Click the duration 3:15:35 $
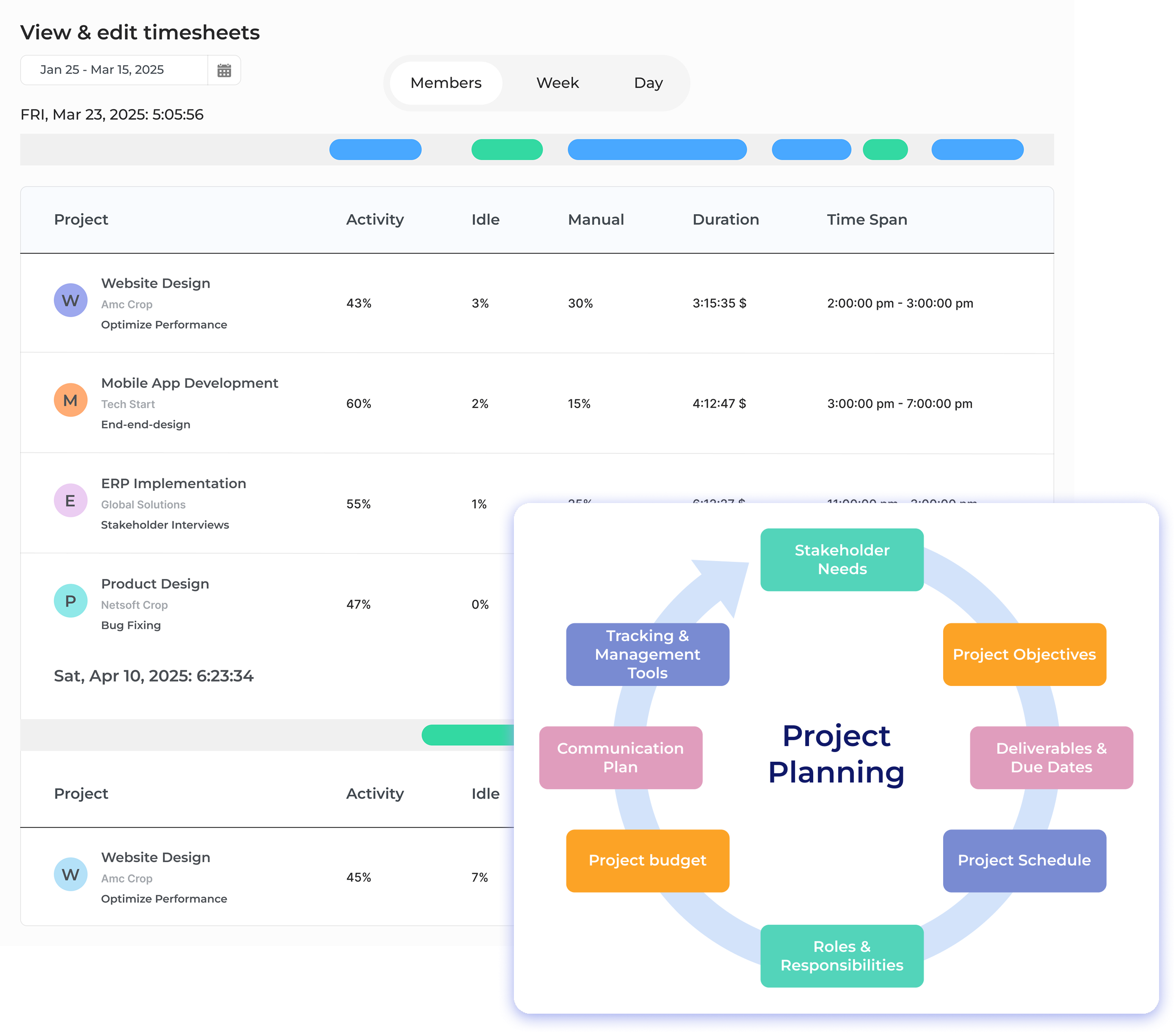This screenshot has height=1034, width=1176. click(719, 303)
